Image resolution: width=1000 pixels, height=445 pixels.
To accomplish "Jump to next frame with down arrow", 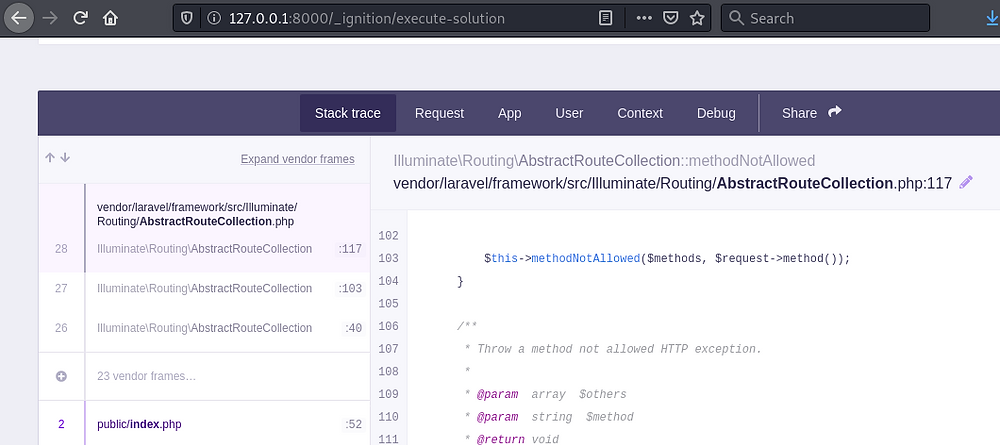I will click(65, 157).
